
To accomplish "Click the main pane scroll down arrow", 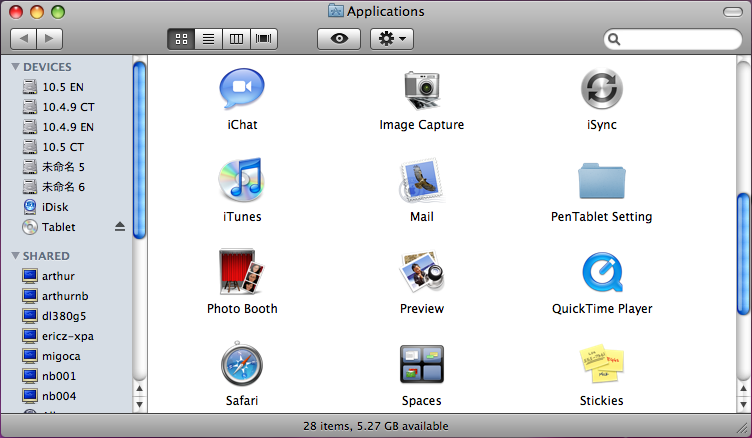I will [x=743, y=404].
